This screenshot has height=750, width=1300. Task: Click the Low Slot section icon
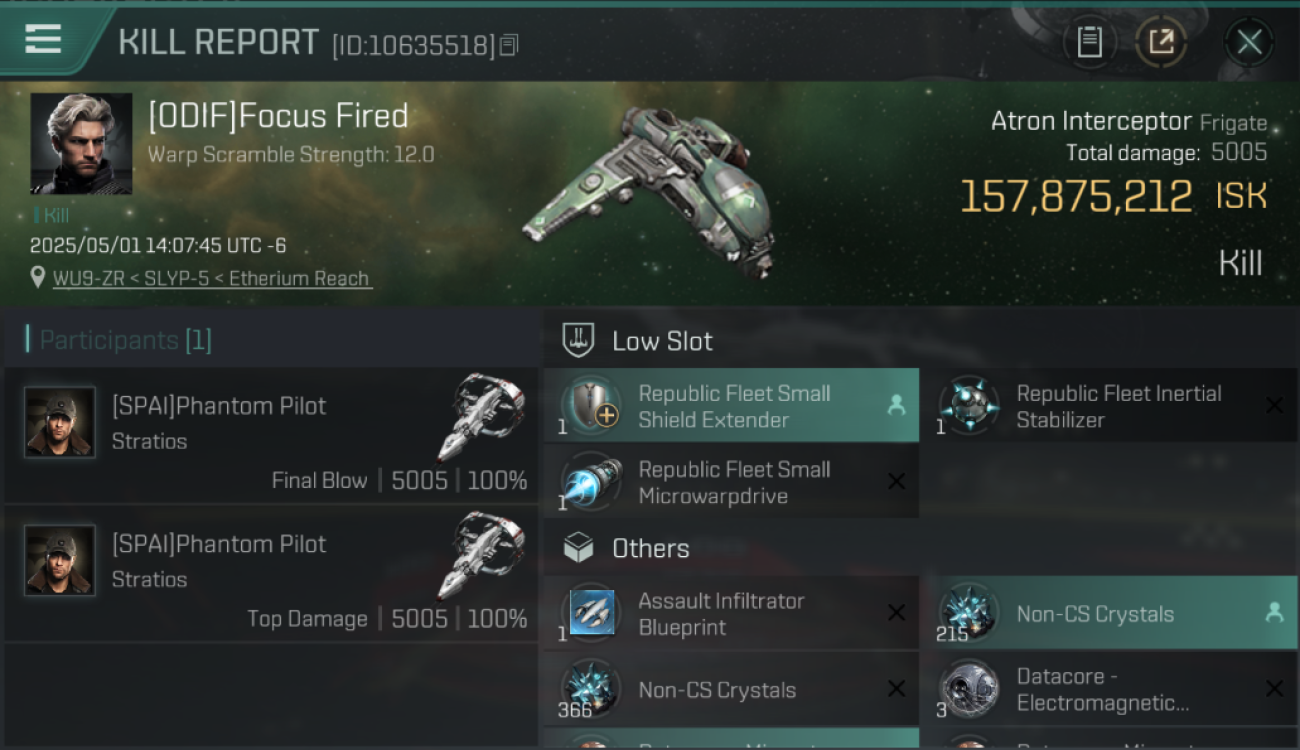coord(579,340)
